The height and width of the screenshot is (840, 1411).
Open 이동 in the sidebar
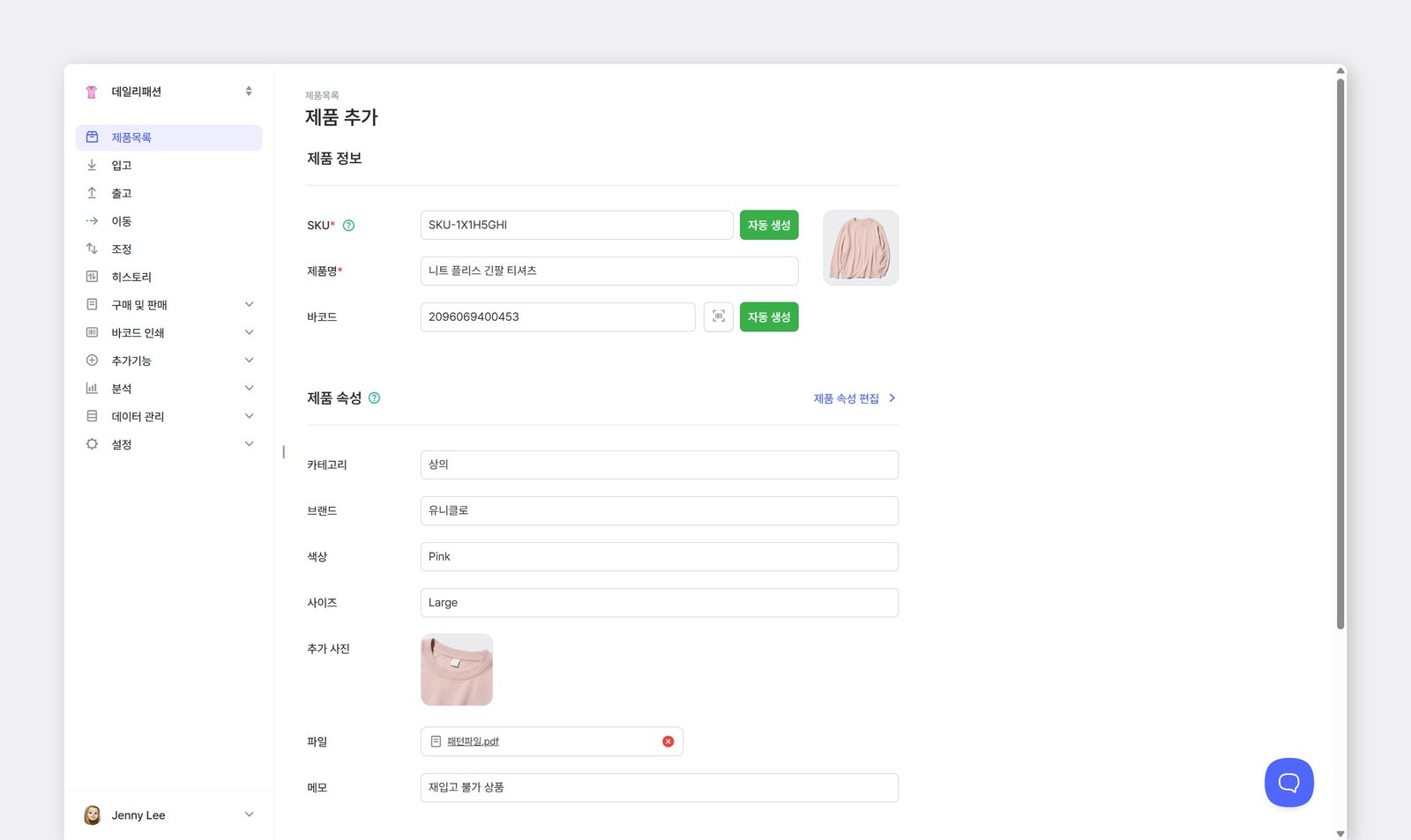(169, 221)
